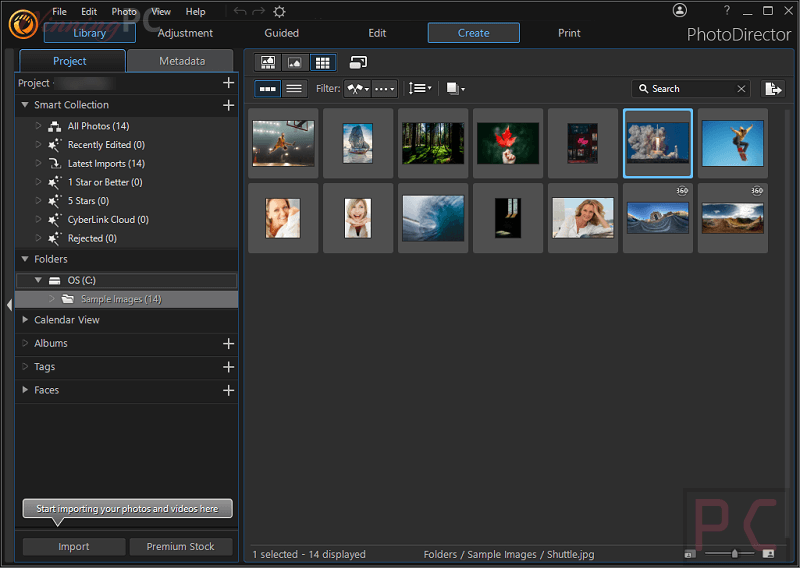Go to the Adjustment module
800x568 pixels.
click(x=185, y=33)
